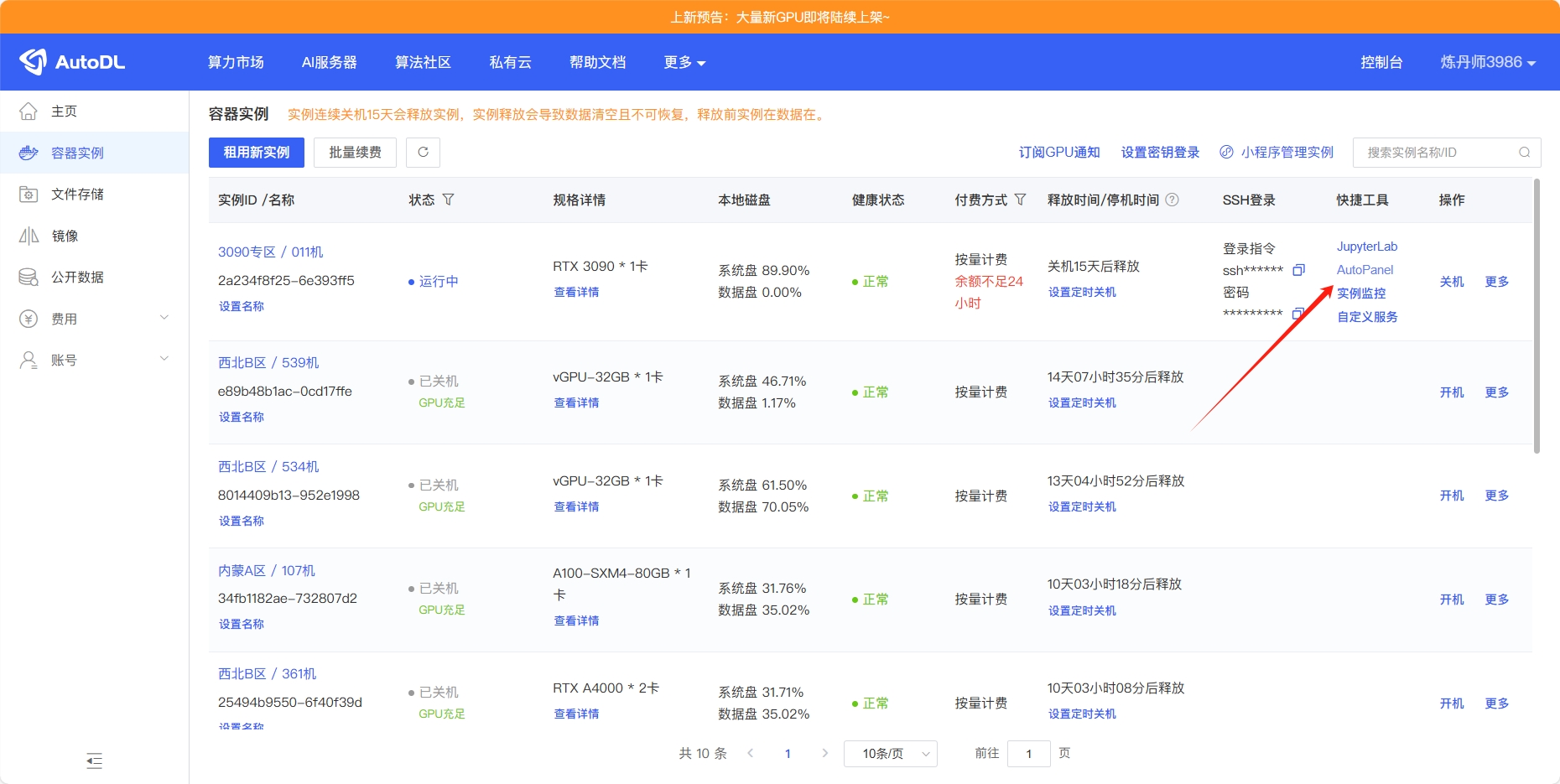1560x784 pixels.
Task: Open the 10条/页 page size dropdown
Action: [890, 753]
